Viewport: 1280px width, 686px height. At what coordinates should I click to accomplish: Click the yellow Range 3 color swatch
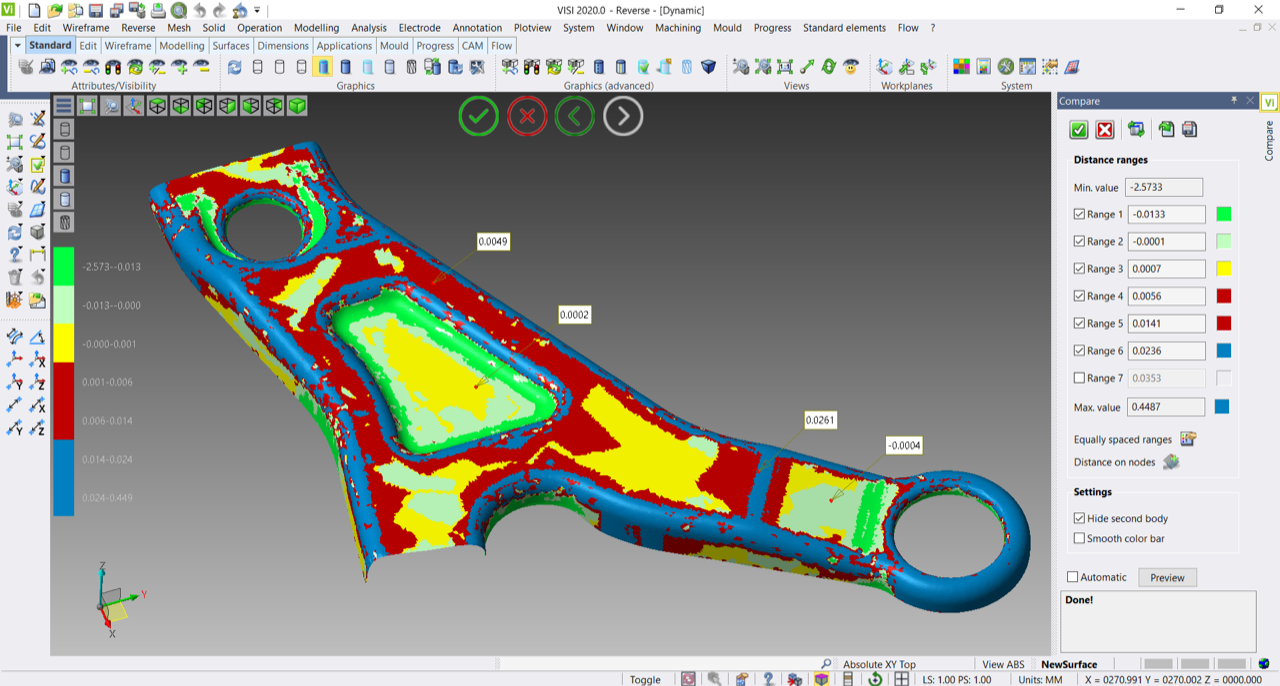(x=1223, y=269)
